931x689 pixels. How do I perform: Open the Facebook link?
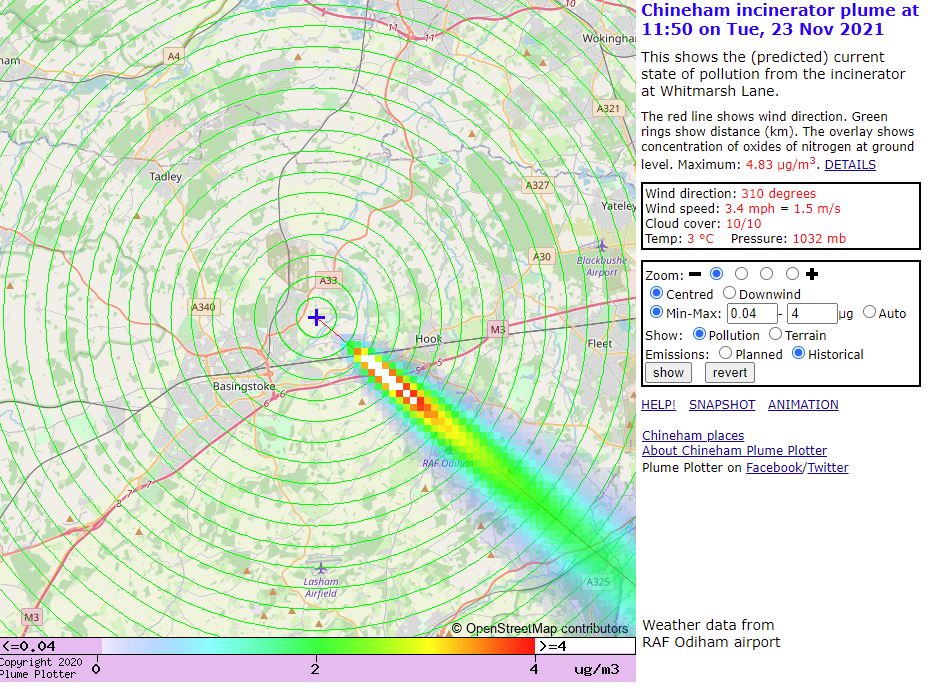774,467
